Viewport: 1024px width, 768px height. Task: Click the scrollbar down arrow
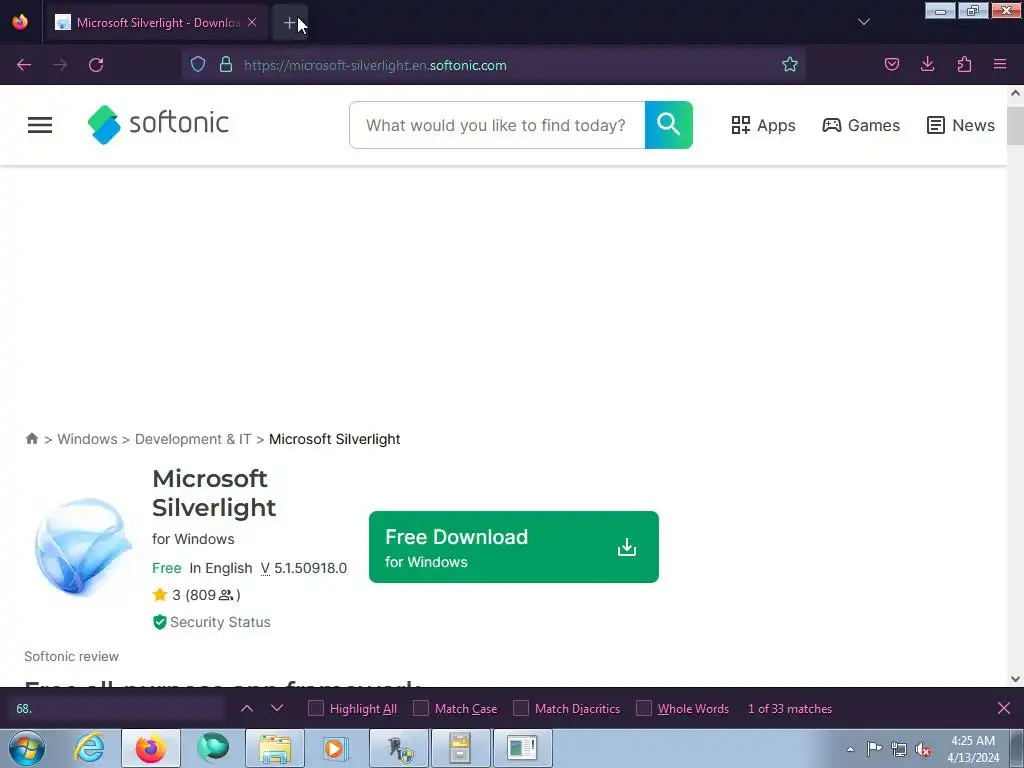(x=1016, y=679)
